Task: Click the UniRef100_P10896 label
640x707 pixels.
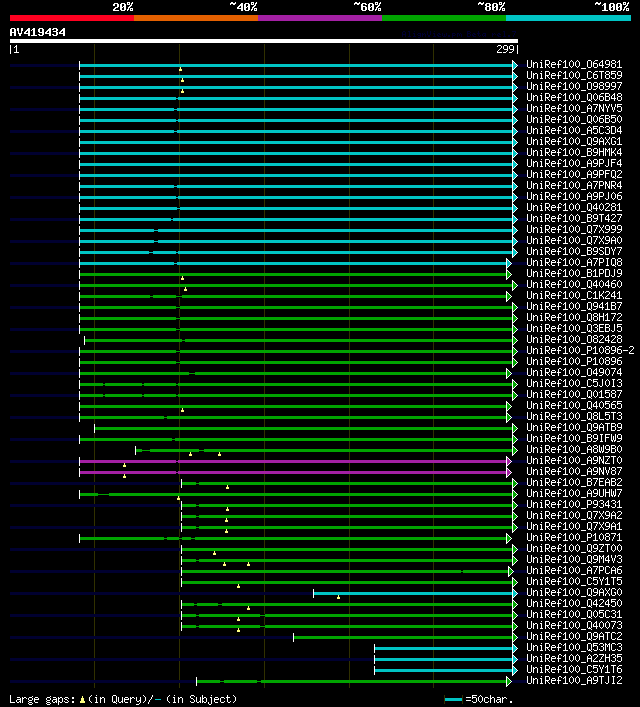Action: coord(574,362)
